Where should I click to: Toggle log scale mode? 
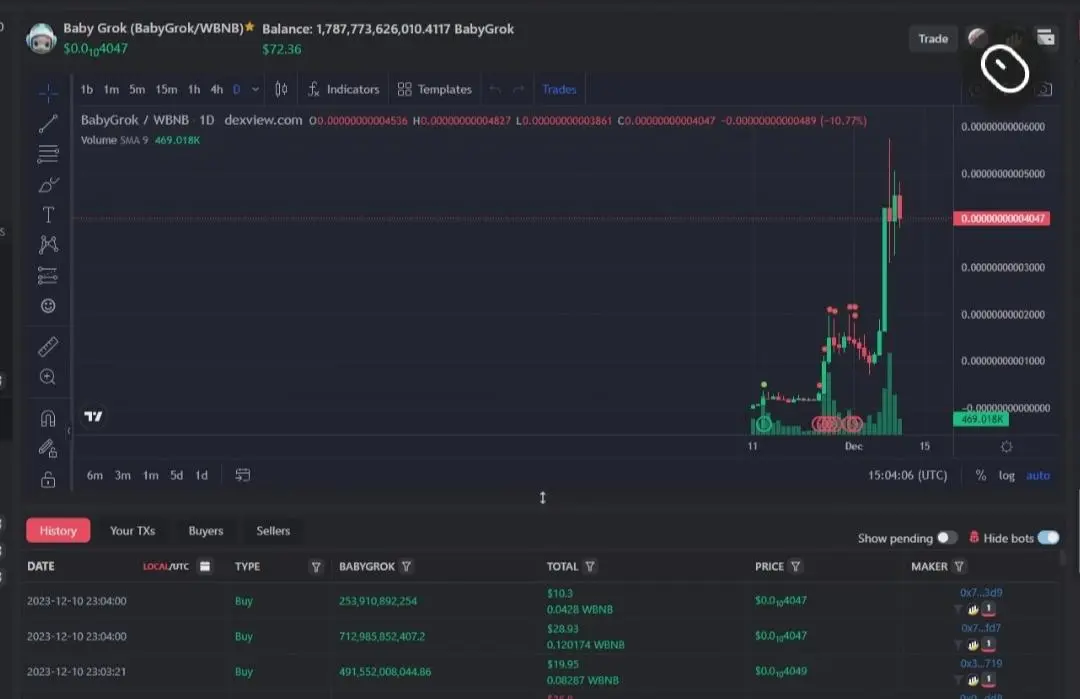(1007, 475)
